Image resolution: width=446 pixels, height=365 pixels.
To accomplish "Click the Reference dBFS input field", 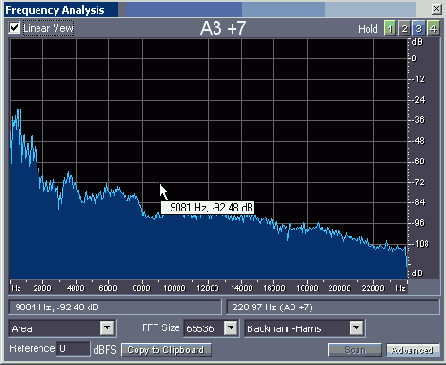I will (73, 349).
